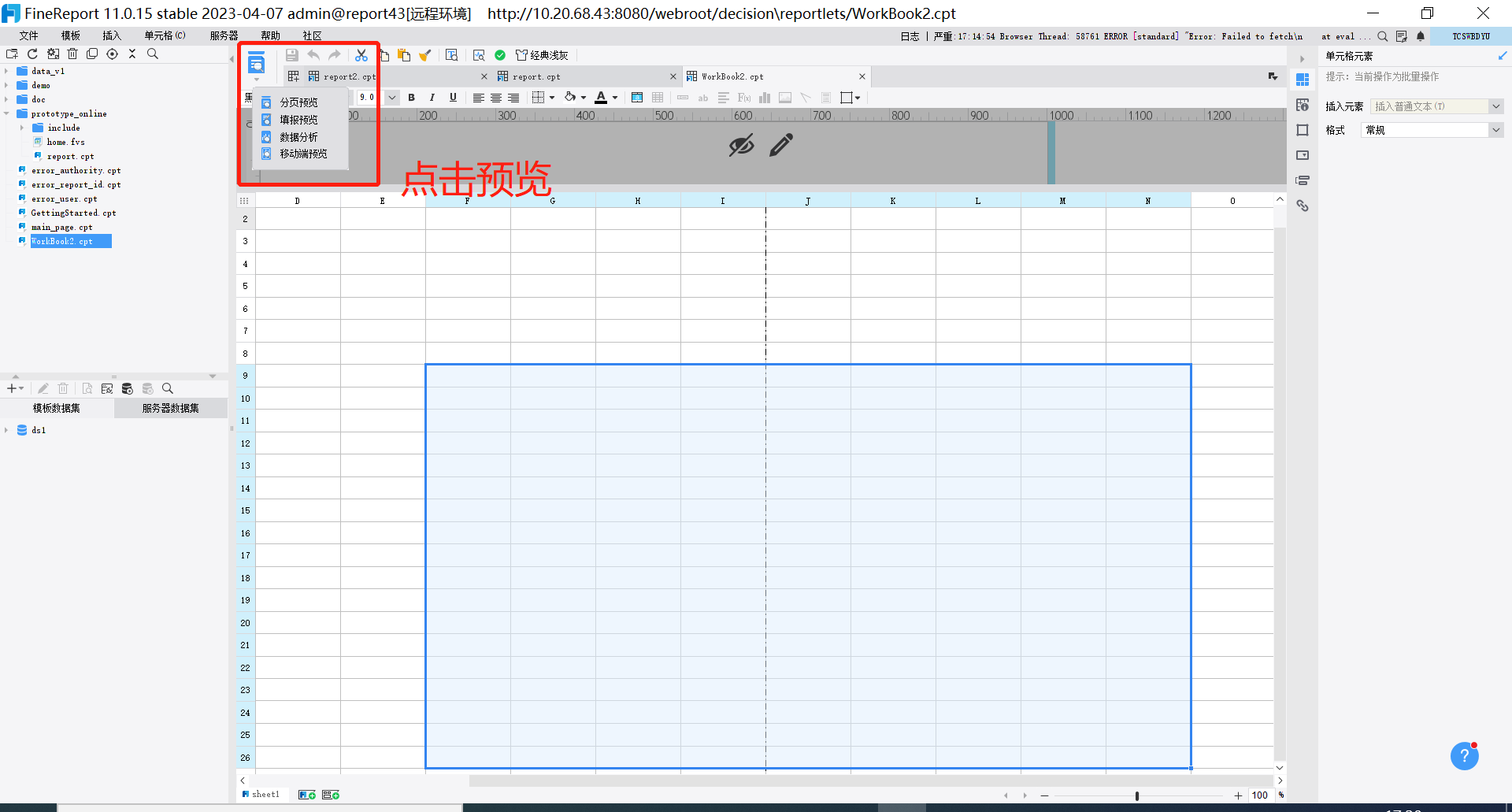Toggle bold formatting
Viewport: 1512px width, 812px height.
411,98
